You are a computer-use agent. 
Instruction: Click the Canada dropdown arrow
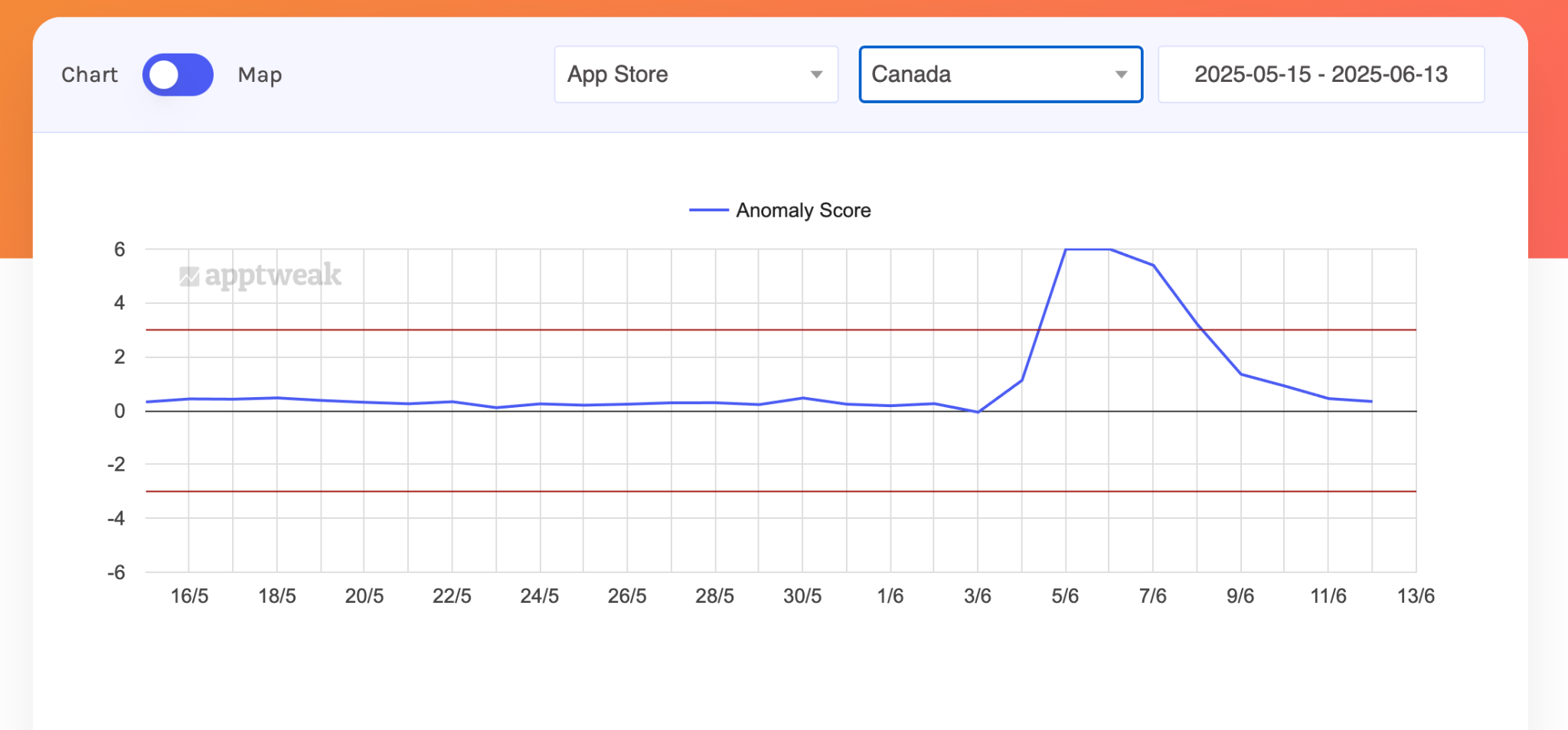point(1121,74)
